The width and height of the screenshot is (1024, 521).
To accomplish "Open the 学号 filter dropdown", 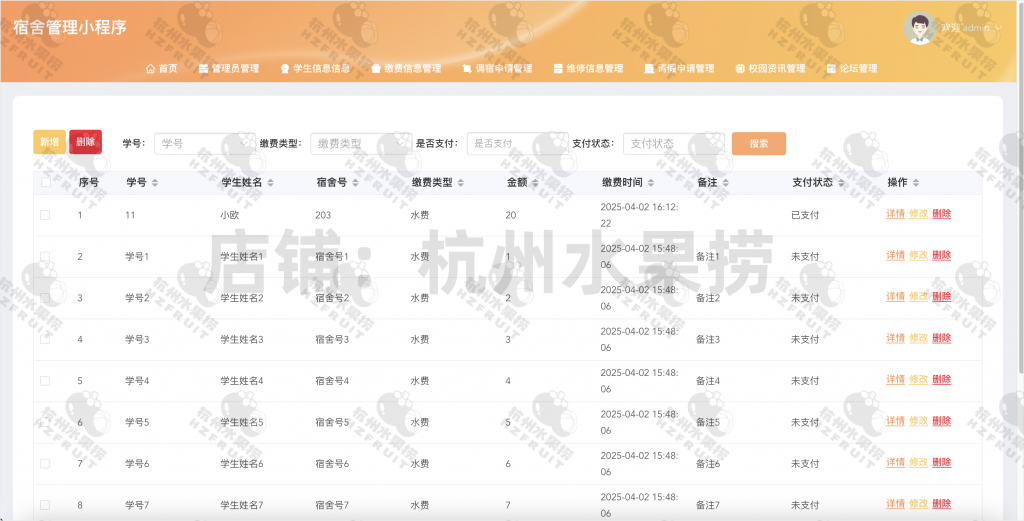I will [x=204, y=144].
